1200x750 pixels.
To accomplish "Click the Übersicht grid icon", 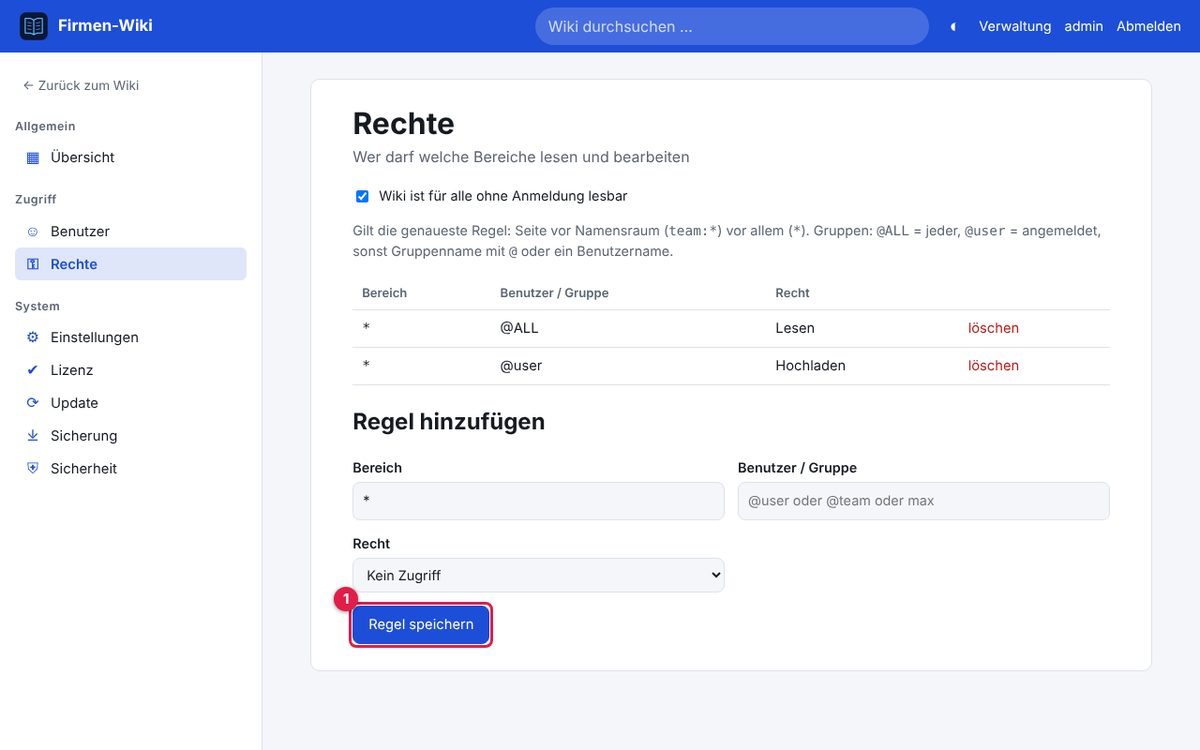I will point(33,158).
